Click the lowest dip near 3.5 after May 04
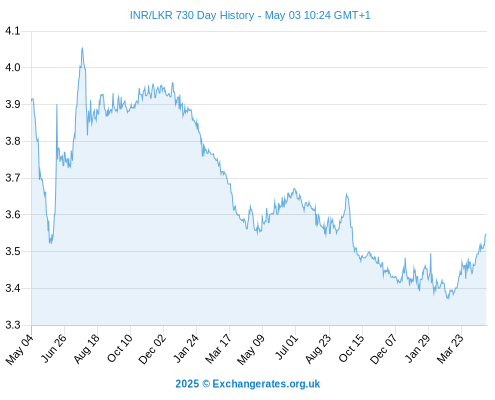The width and height of the screenshot is (495, 400). [51, 242]
